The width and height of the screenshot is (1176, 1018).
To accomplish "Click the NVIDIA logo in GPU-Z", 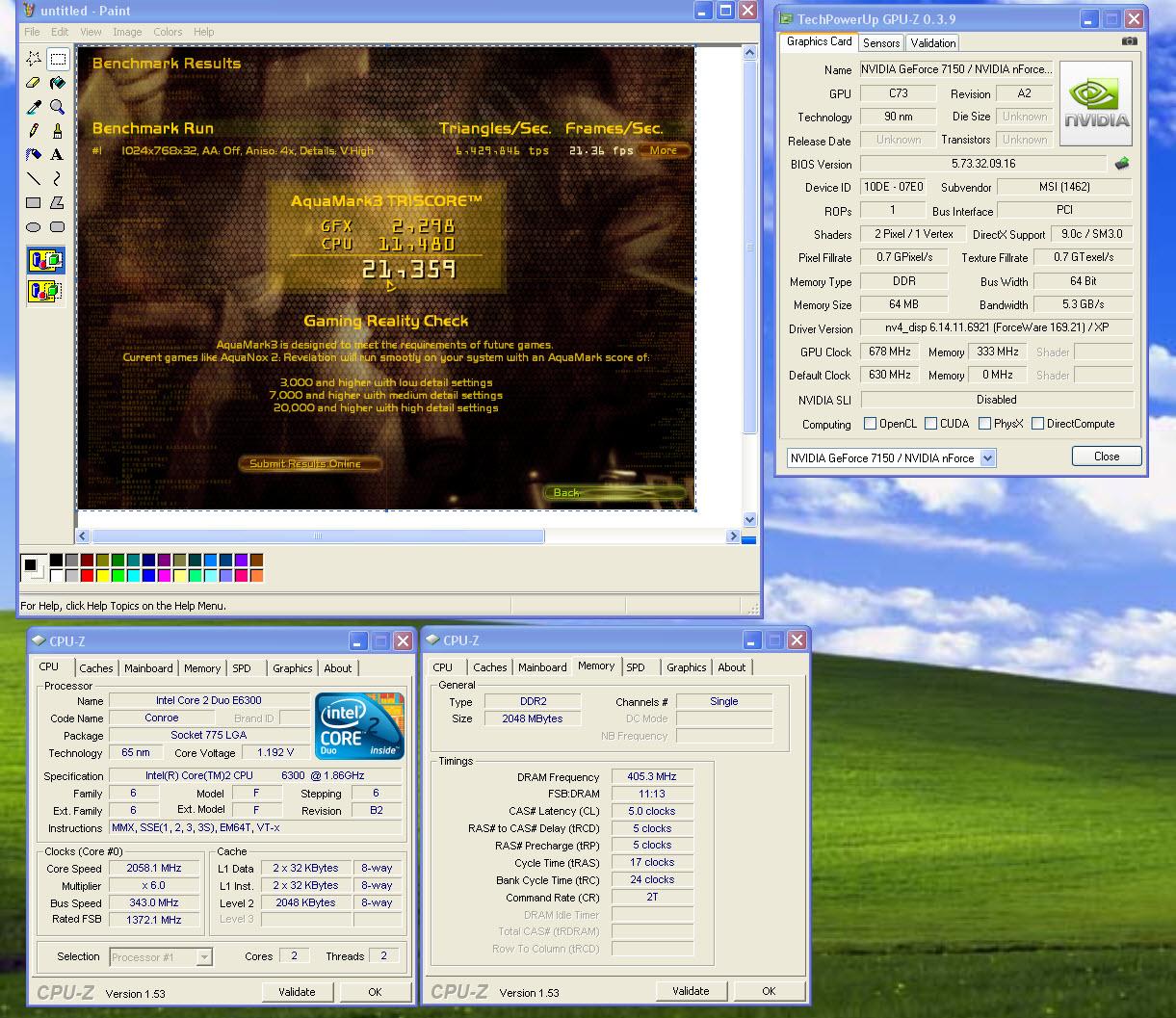I will [1096, 103].
